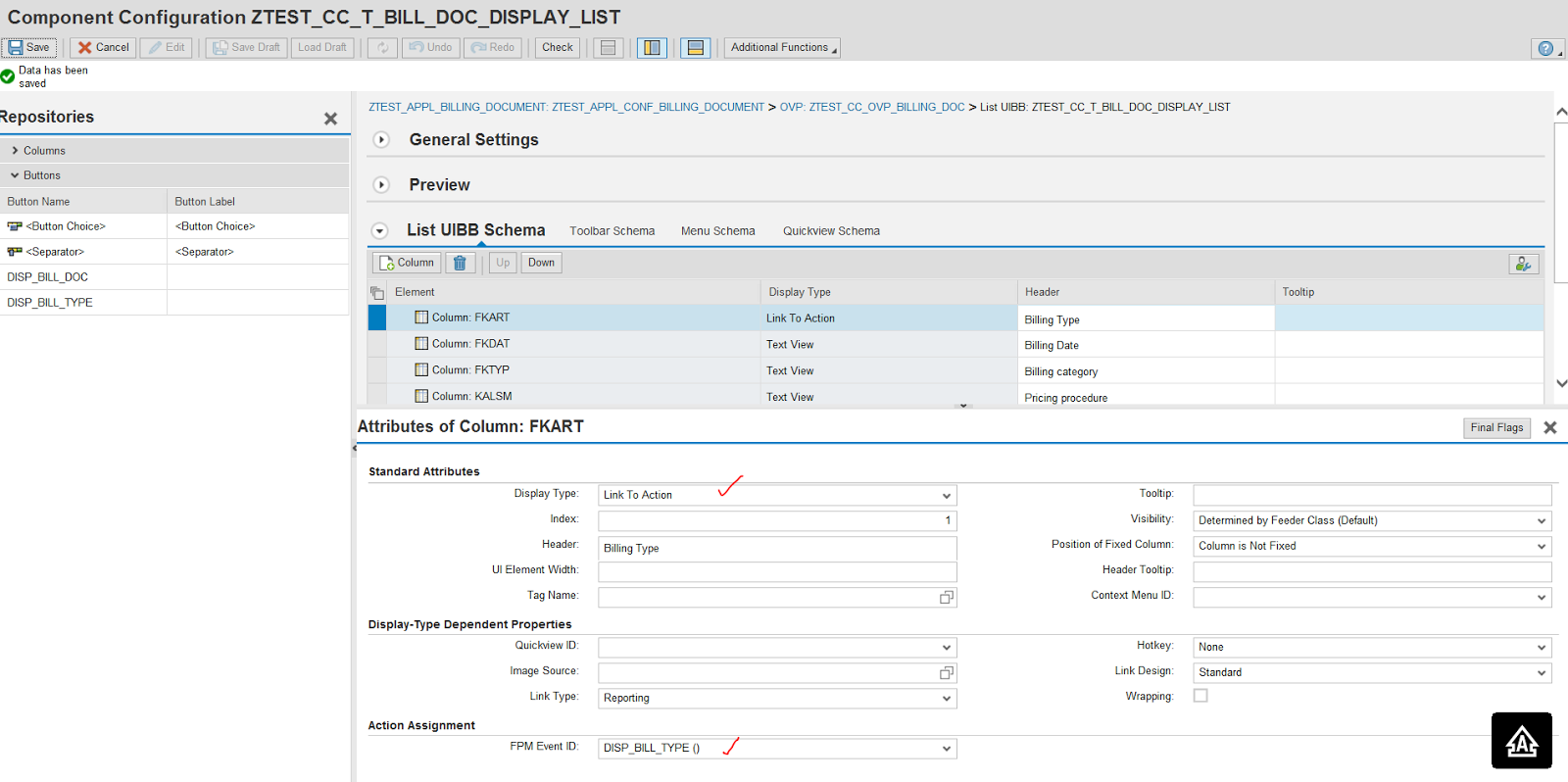
Task: Select the Column: FKTYP row selector
Action: (x=377, y=370)
